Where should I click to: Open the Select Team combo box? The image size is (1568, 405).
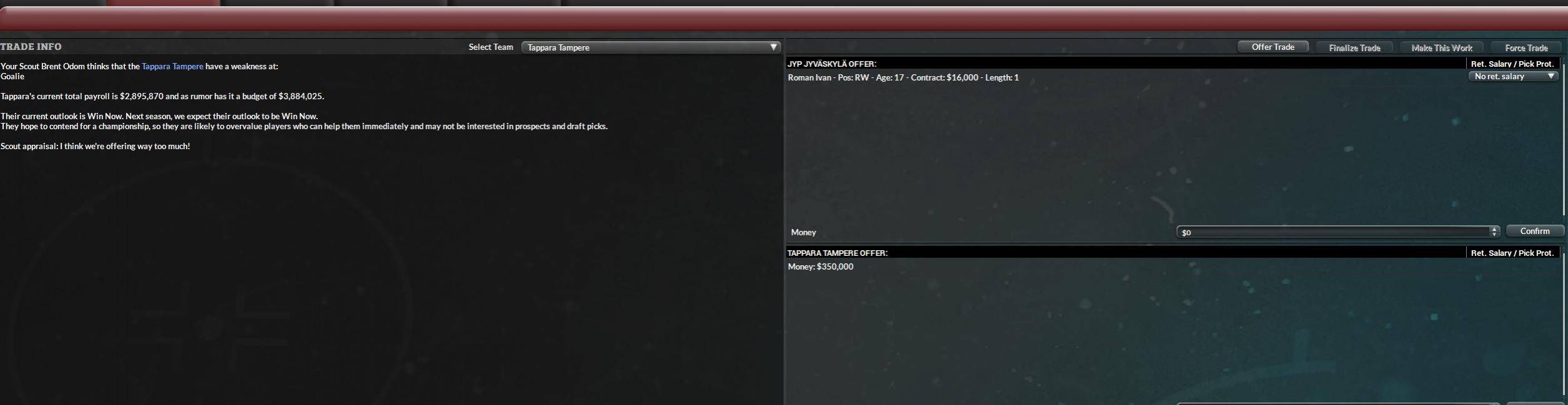[651, 47]
